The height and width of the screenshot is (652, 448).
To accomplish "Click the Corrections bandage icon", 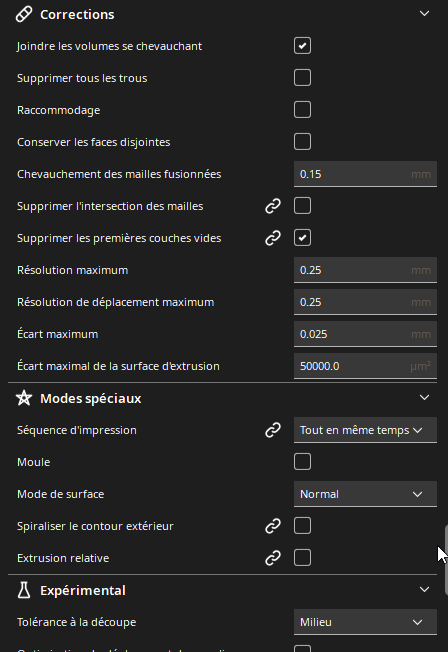I will pos(24,14).
